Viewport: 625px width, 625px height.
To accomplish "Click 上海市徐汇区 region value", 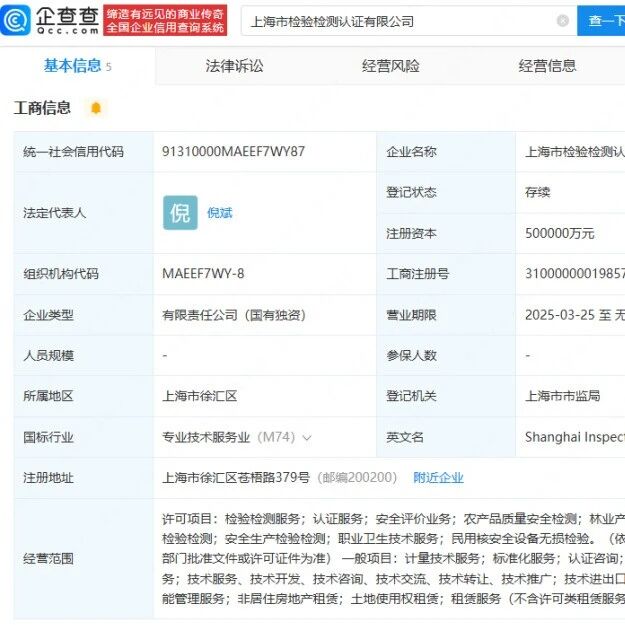I will coord(199,396).
